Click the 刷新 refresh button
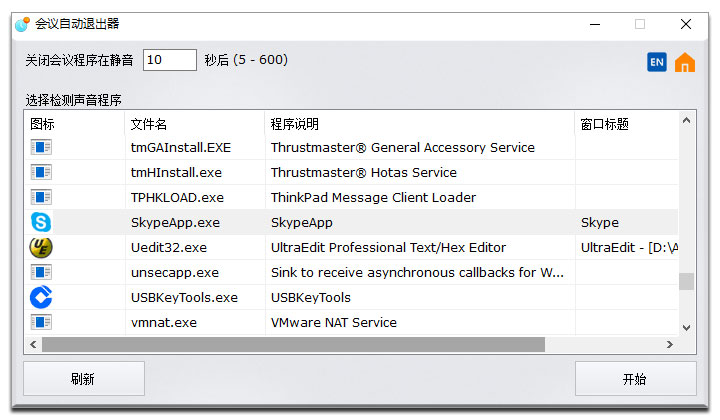 pyautogui.click(x=84, y=379)
